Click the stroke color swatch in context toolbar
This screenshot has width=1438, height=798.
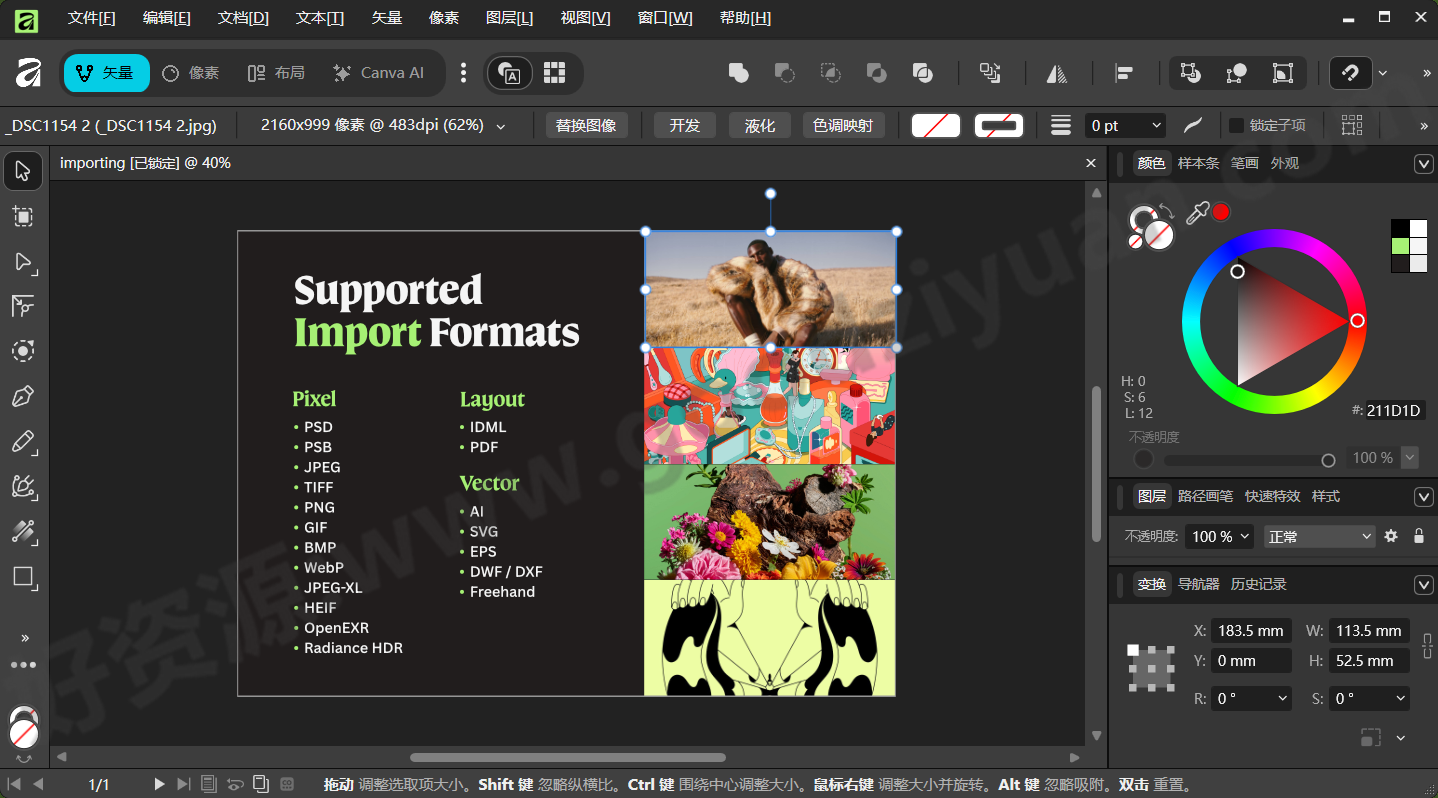click(999, 125)
